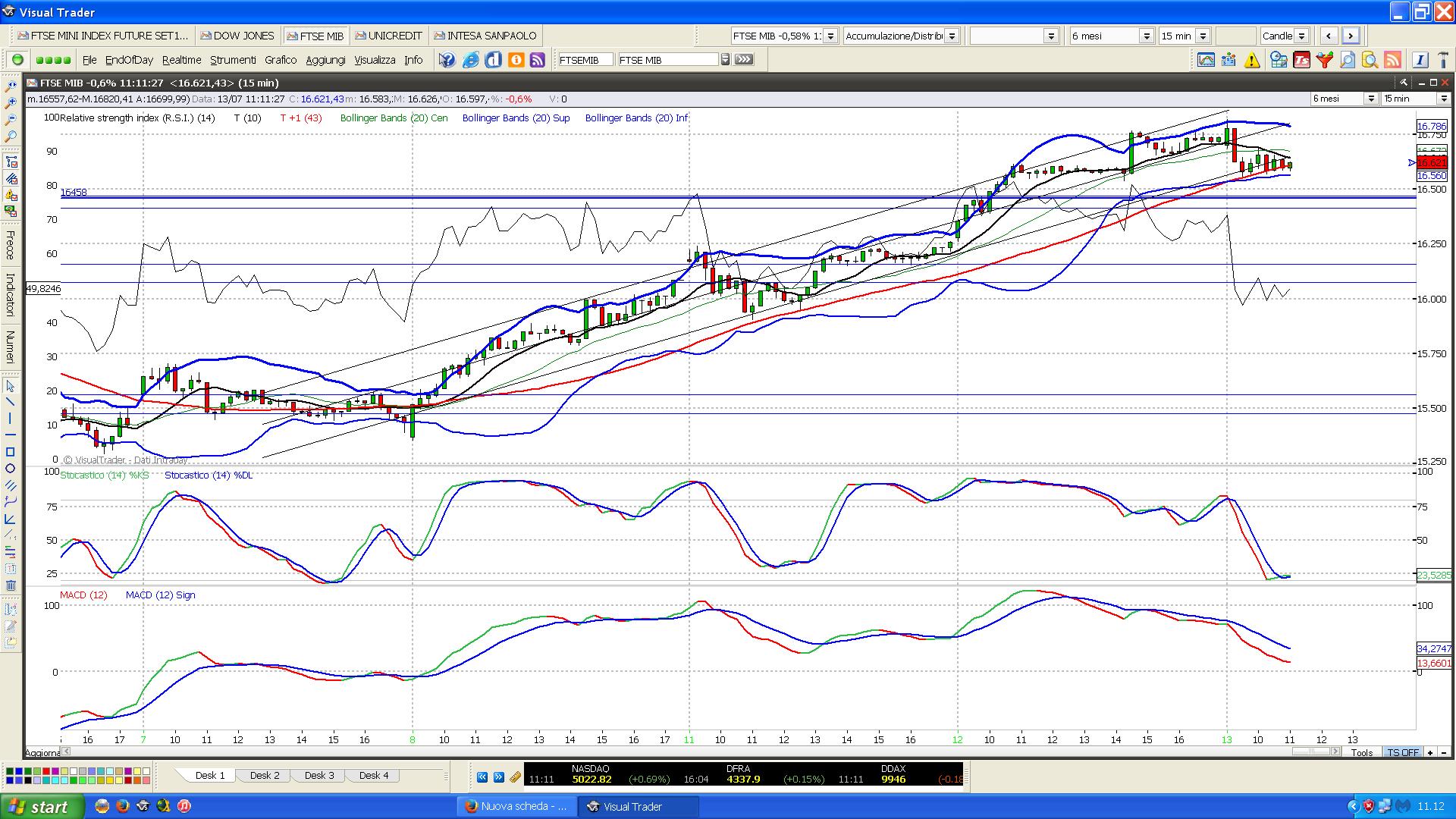1456x819 pixels.
Task: Select the parallel lines channel tool
Action: (x=11, y=485)
